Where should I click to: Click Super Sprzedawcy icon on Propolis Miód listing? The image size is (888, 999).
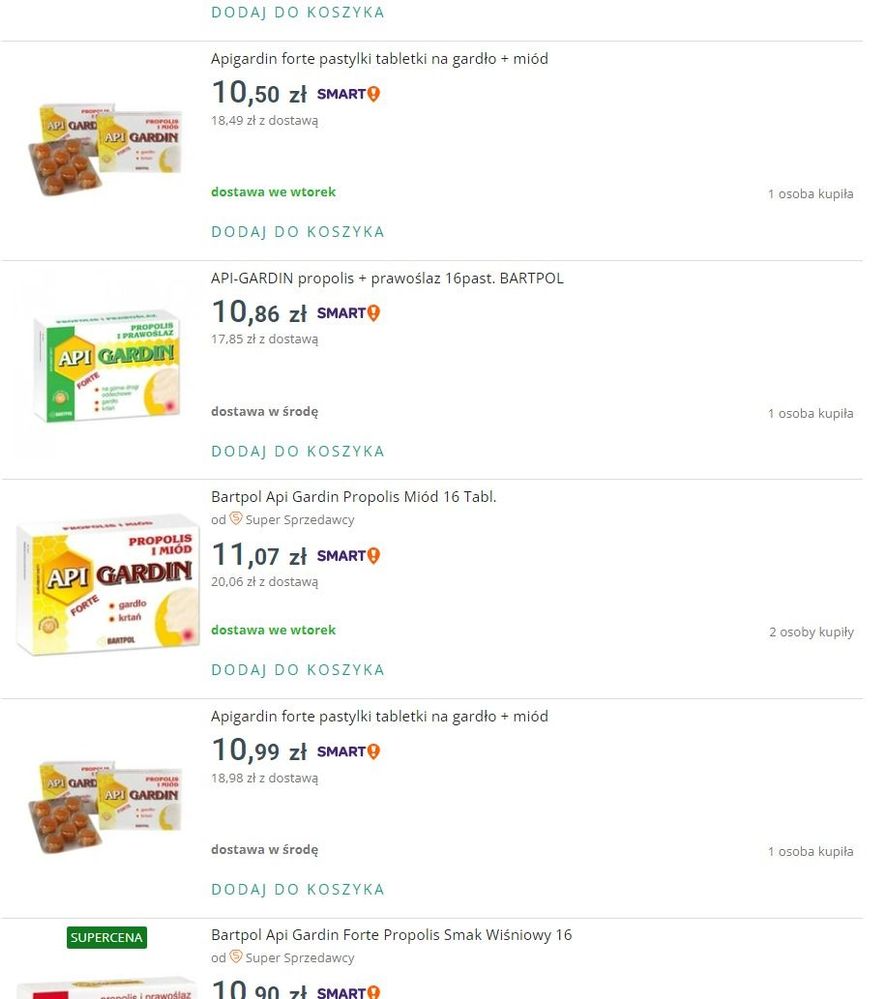pos(236,519)
